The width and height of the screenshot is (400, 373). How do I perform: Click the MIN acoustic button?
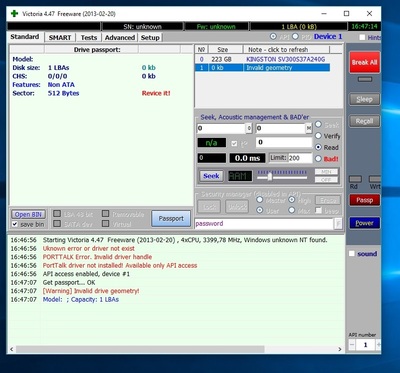click(326, 172)
